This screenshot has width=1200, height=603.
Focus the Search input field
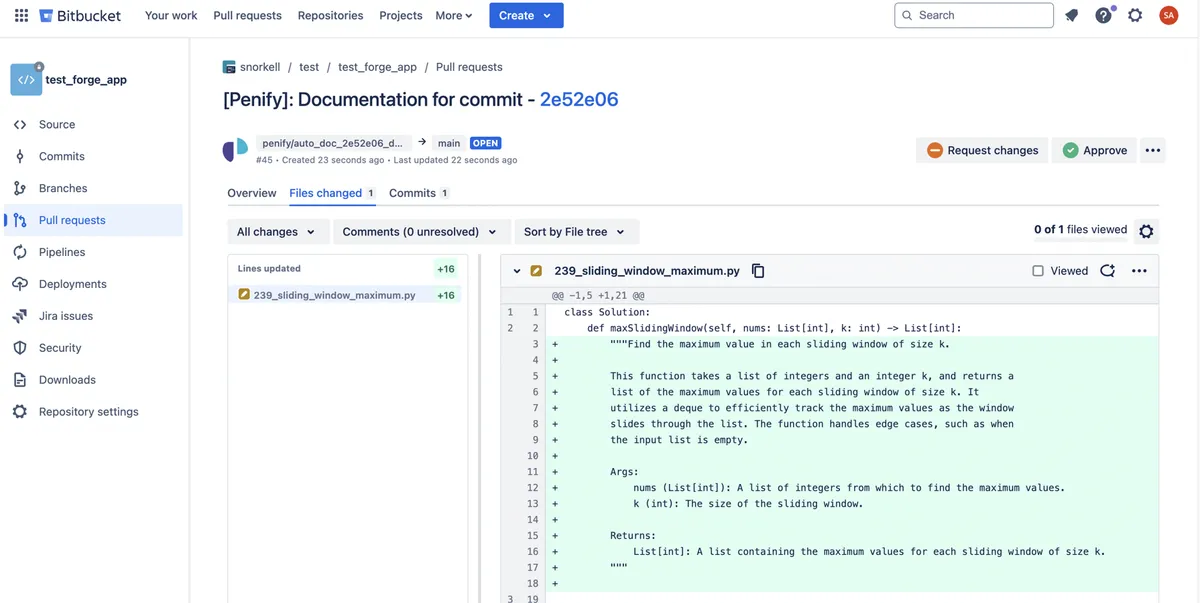pyautogui.click(x=974, y=16)
